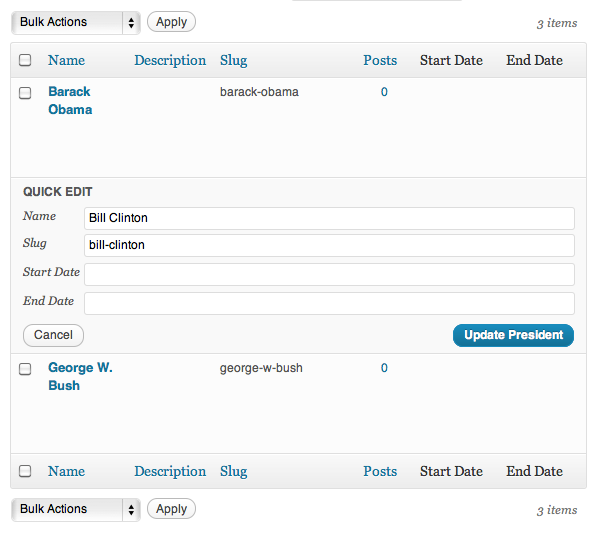
Task: Click the top Apply button
Action: 171,22
